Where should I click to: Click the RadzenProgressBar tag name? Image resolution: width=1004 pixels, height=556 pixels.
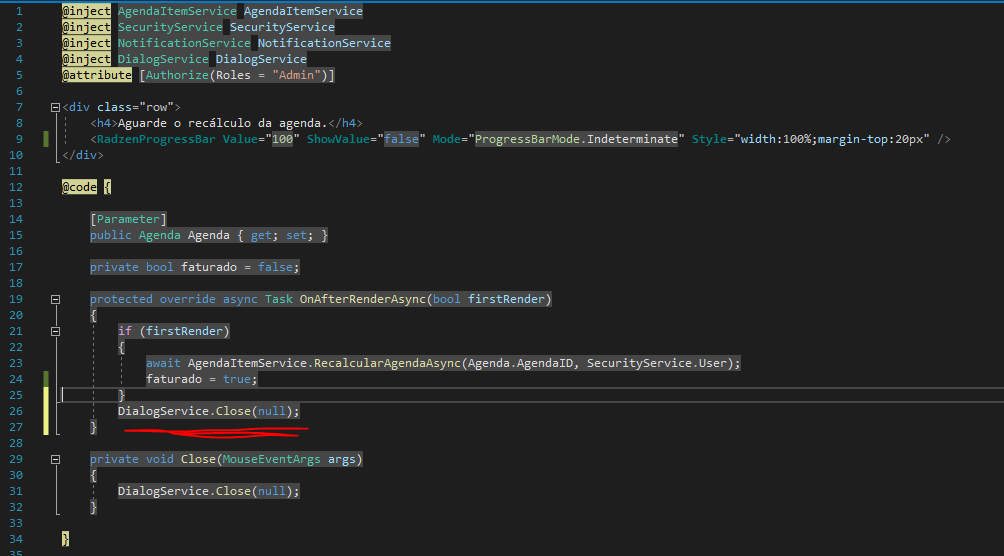tap(156, 139)
